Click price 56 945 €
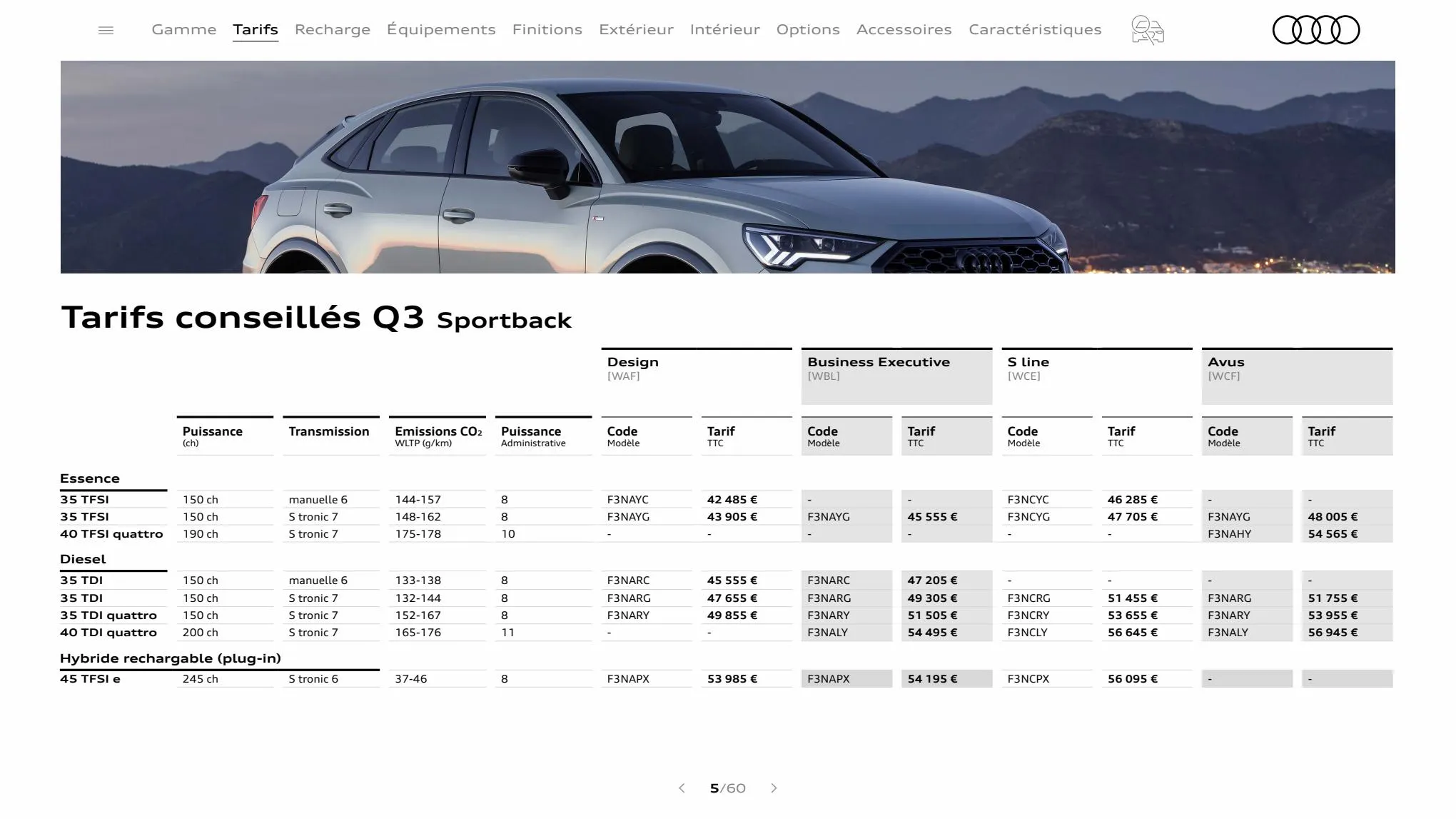Viewport: 1456px width, 819px height. click(1333, 633)
